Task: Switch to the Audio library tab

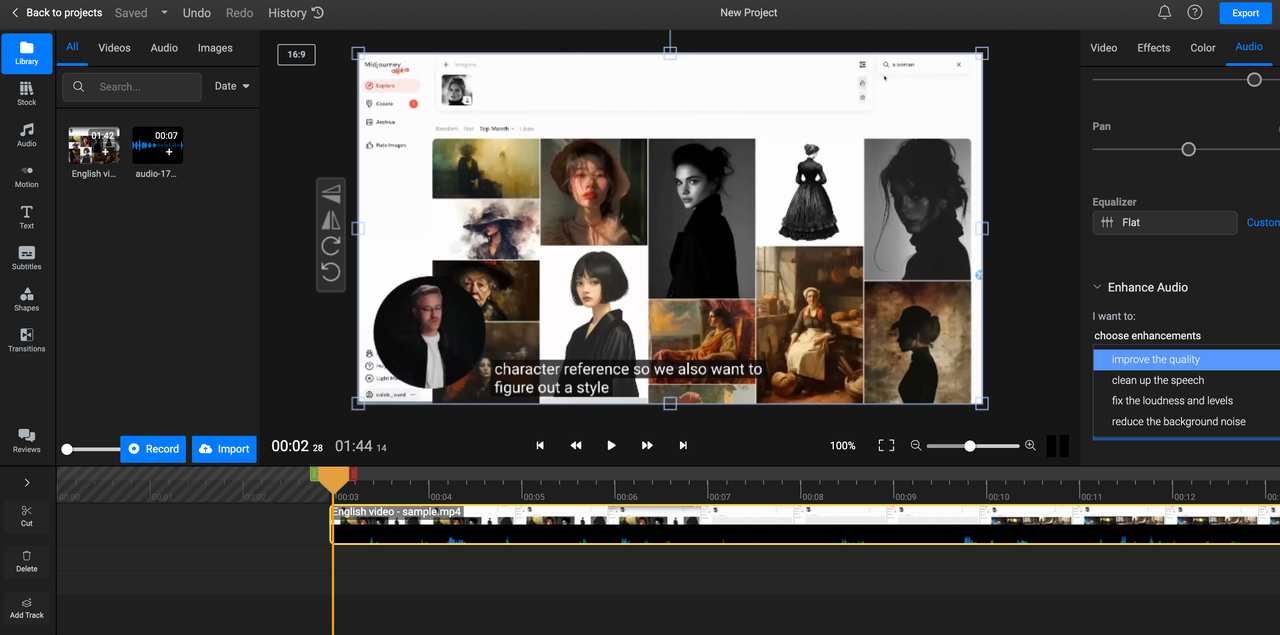Action: click(164, 48)
